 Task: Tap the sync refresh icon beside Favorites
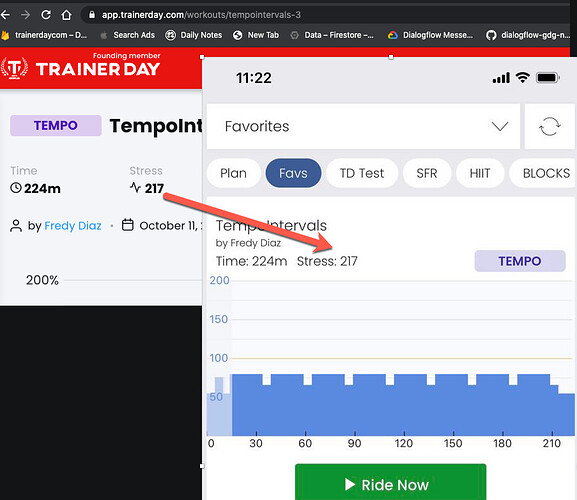[x=549, y=127]
